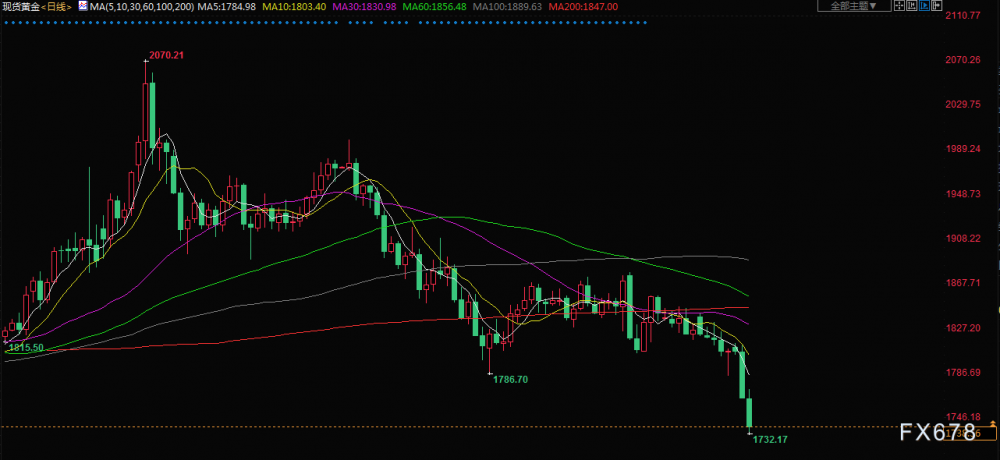Click the 2110.77 price axis label
1000x460 pixels.
coord(964,15)
